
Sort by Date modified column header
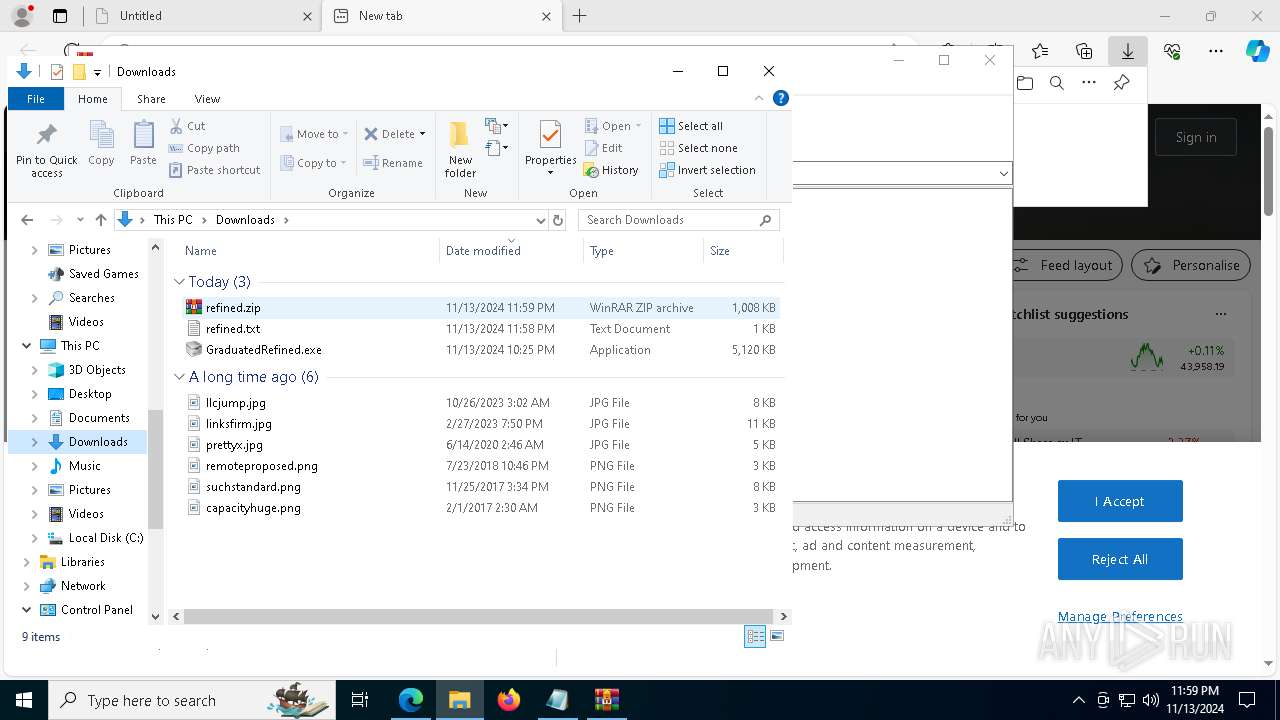click(511, 251)
